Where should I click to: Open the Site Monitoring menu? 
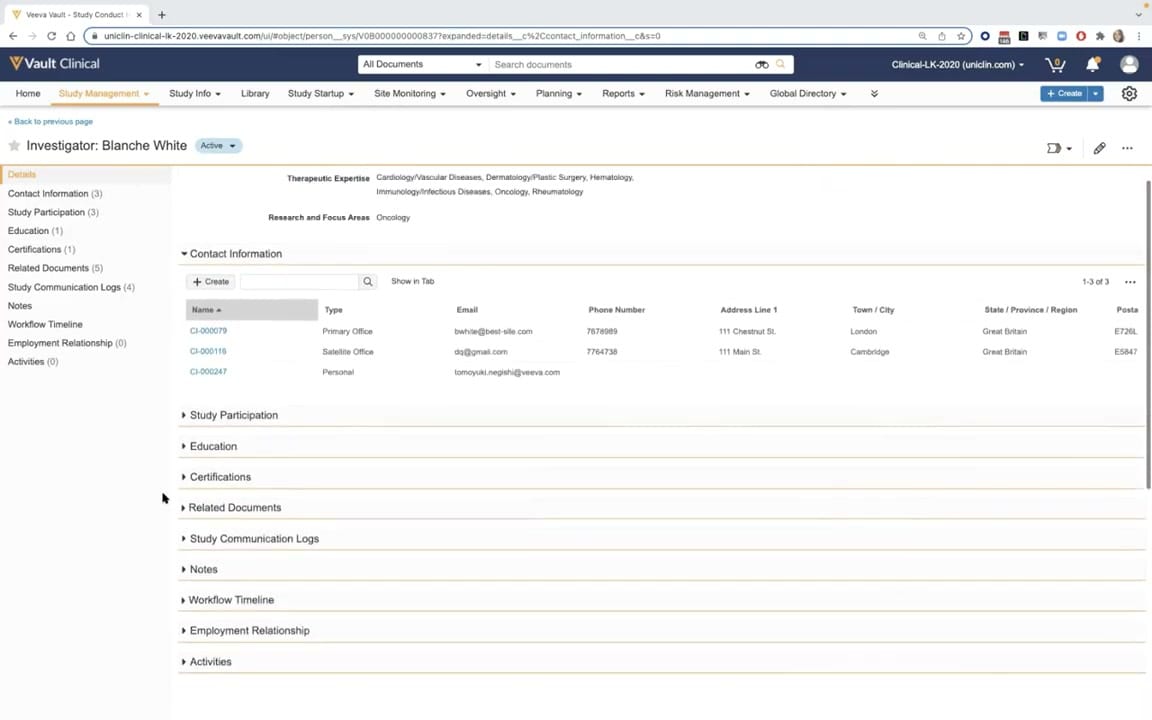tap(410, 93)
